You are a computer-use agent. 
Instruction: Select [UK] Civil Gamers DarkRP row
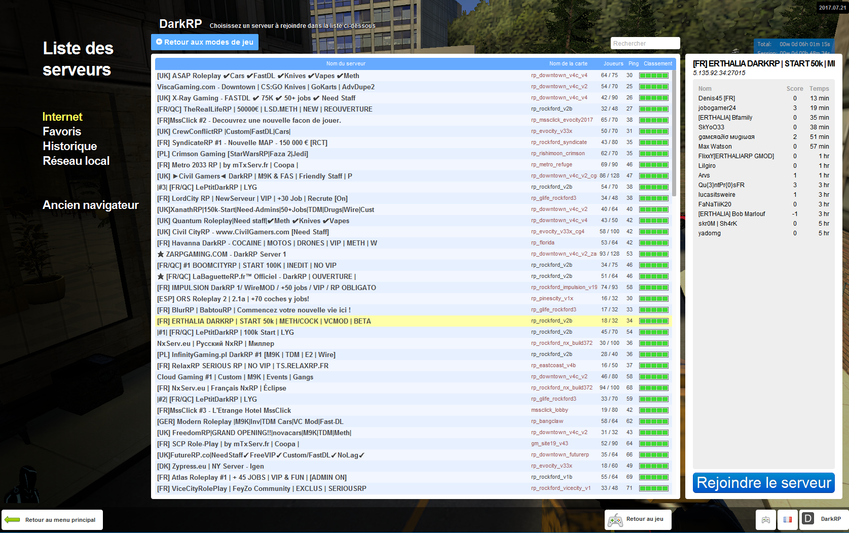pyautogui.click(x=413, y=176)
